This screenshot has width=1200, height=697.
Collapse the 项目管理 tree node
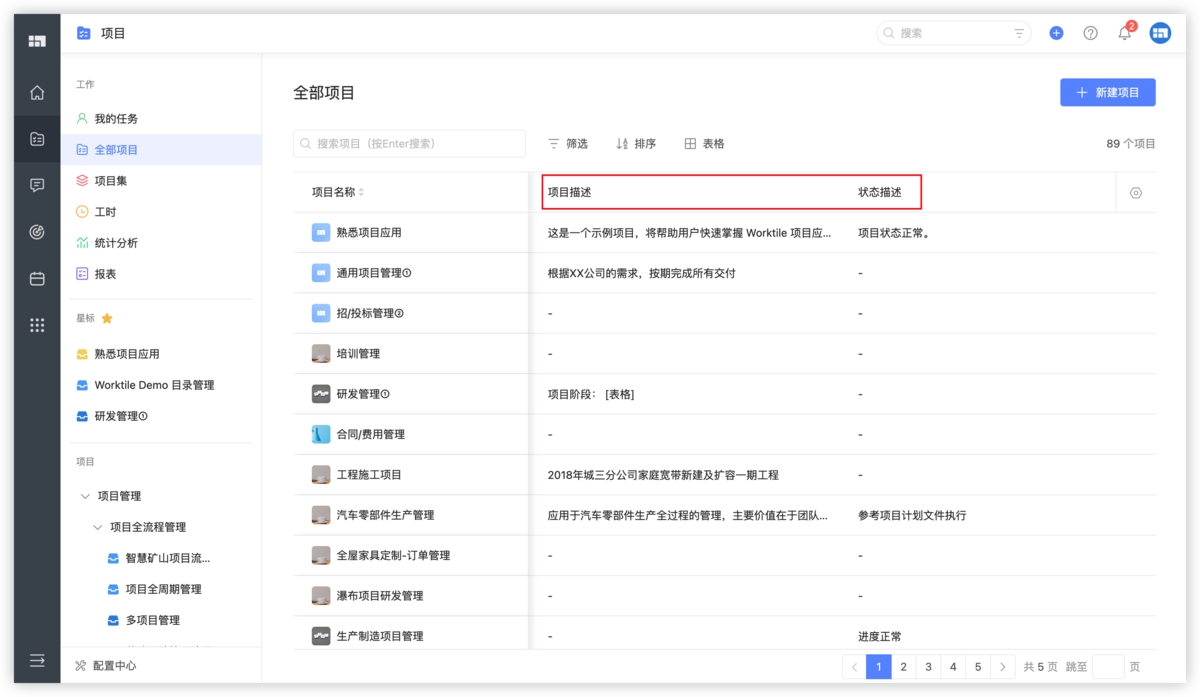(x=85, y=496)
